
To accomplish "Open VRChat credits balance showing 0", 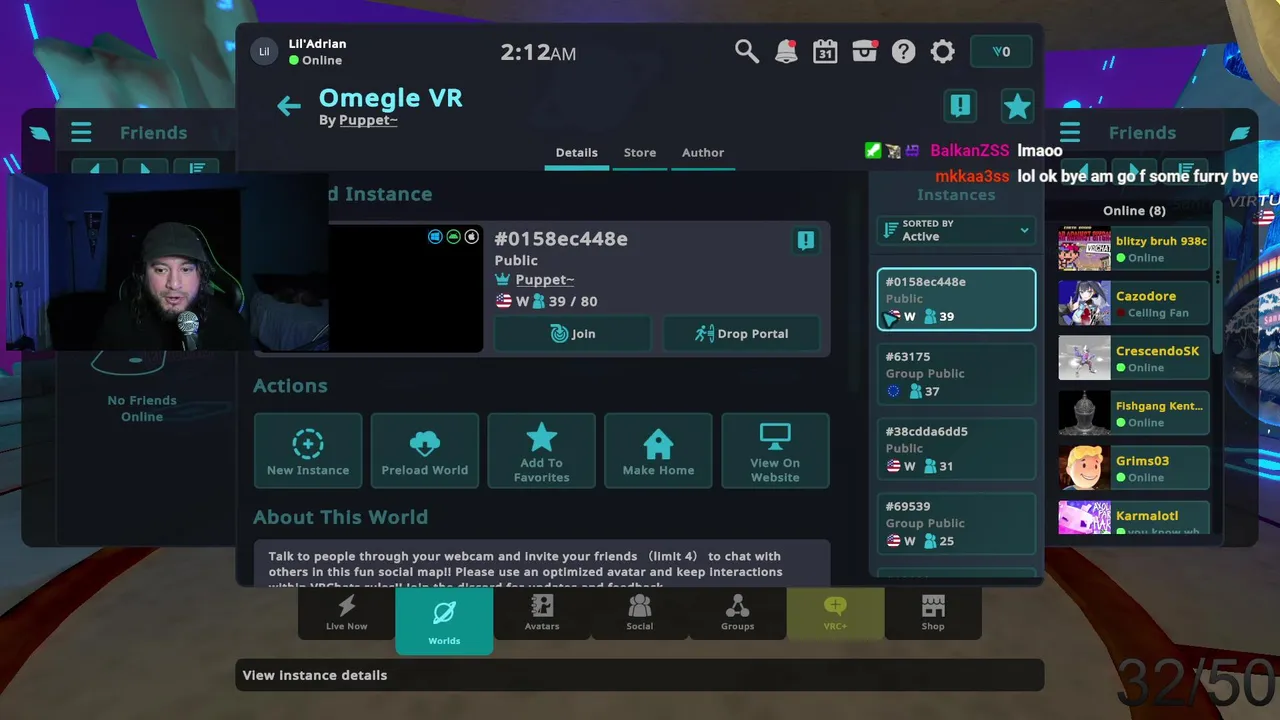I will (x=1001, y=52).
